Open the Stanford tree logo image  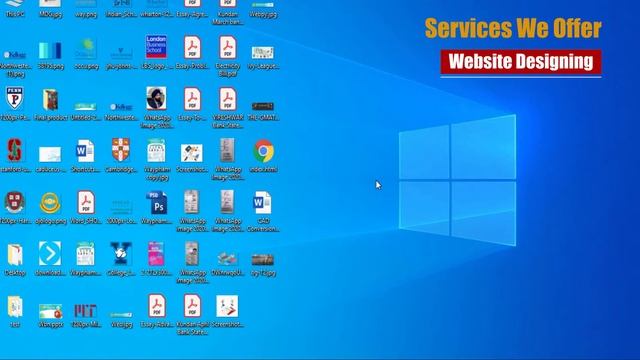click(x=15, y=150)
